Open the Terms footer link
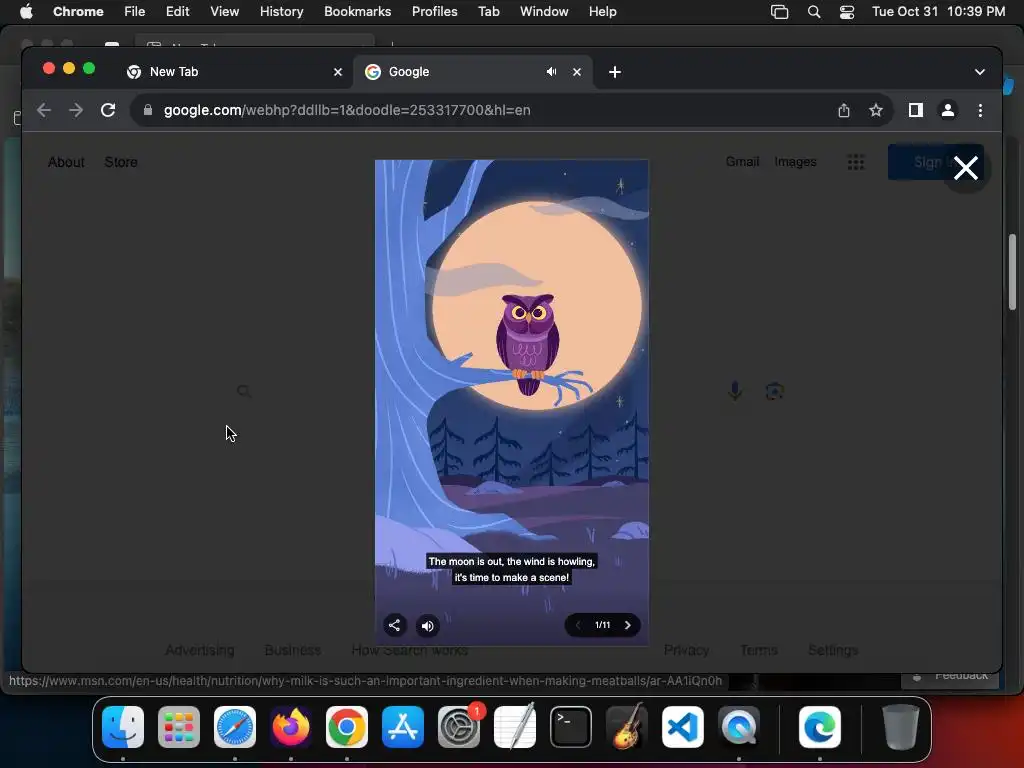The width and height of the screenshot is (1024, 768). click(759, 650)
